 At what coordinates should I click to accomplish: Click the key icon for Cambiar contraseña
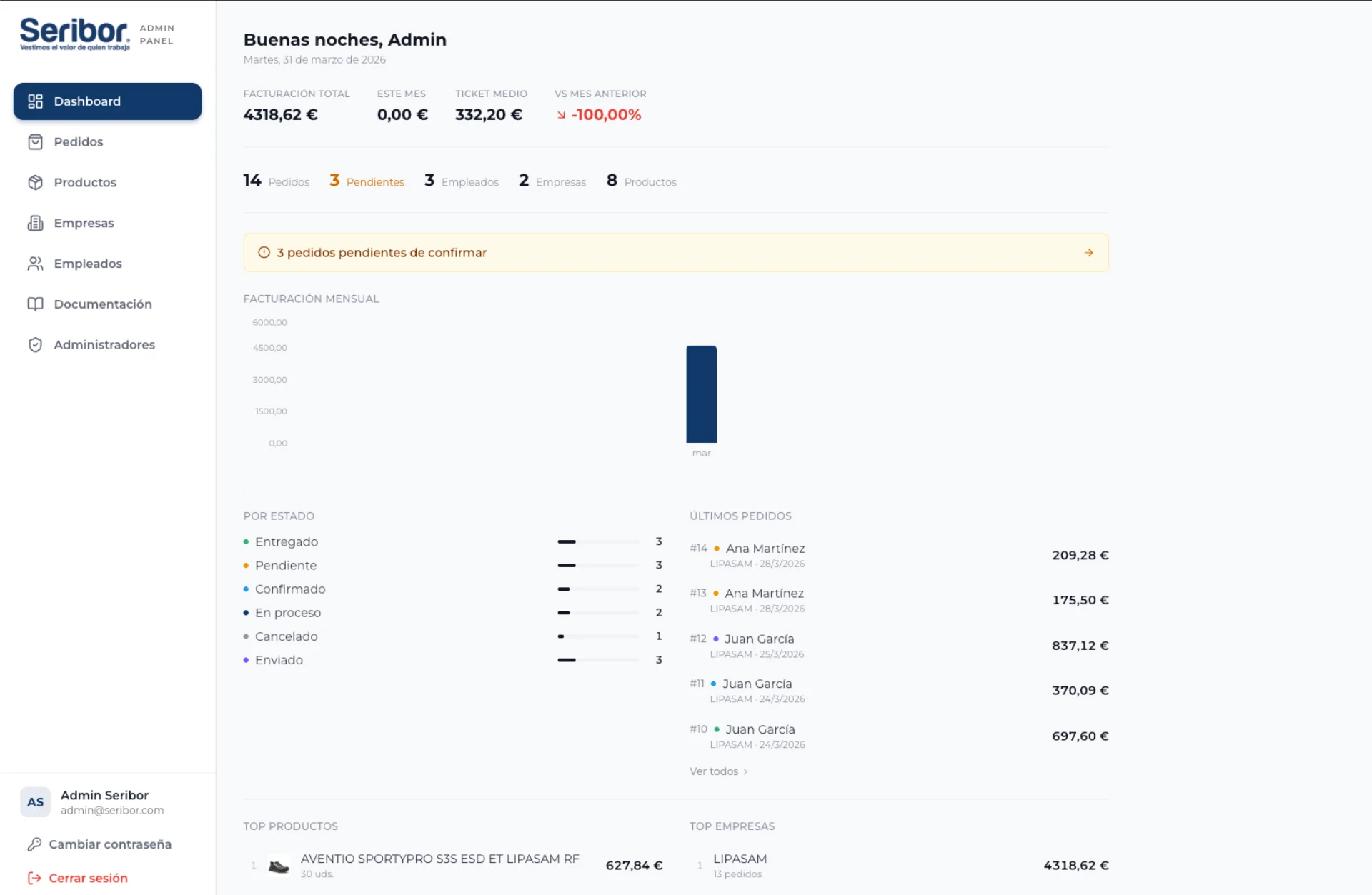tap(34, 844)
